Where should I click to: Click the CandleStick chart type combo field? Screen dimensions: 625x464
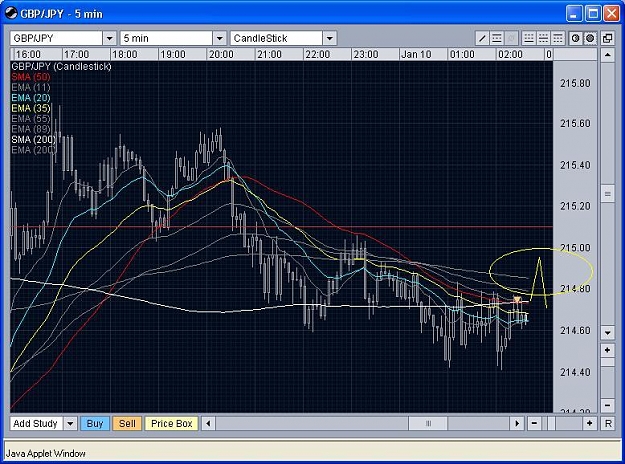[277, 38]
